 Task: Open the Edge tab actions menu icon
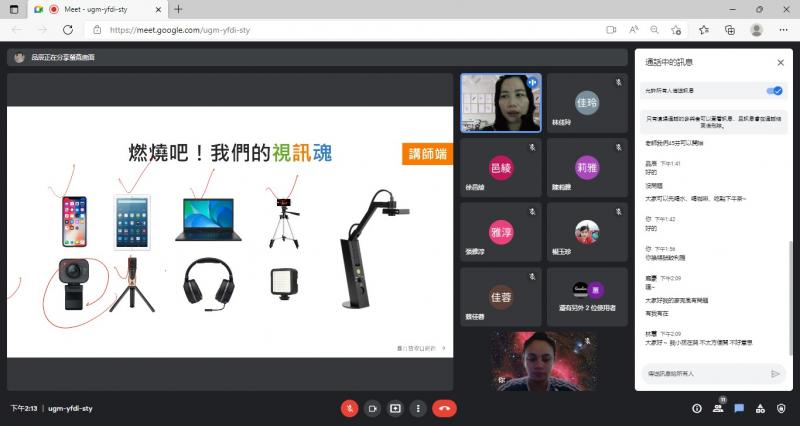pyautogui.click(x=14, y=9)
